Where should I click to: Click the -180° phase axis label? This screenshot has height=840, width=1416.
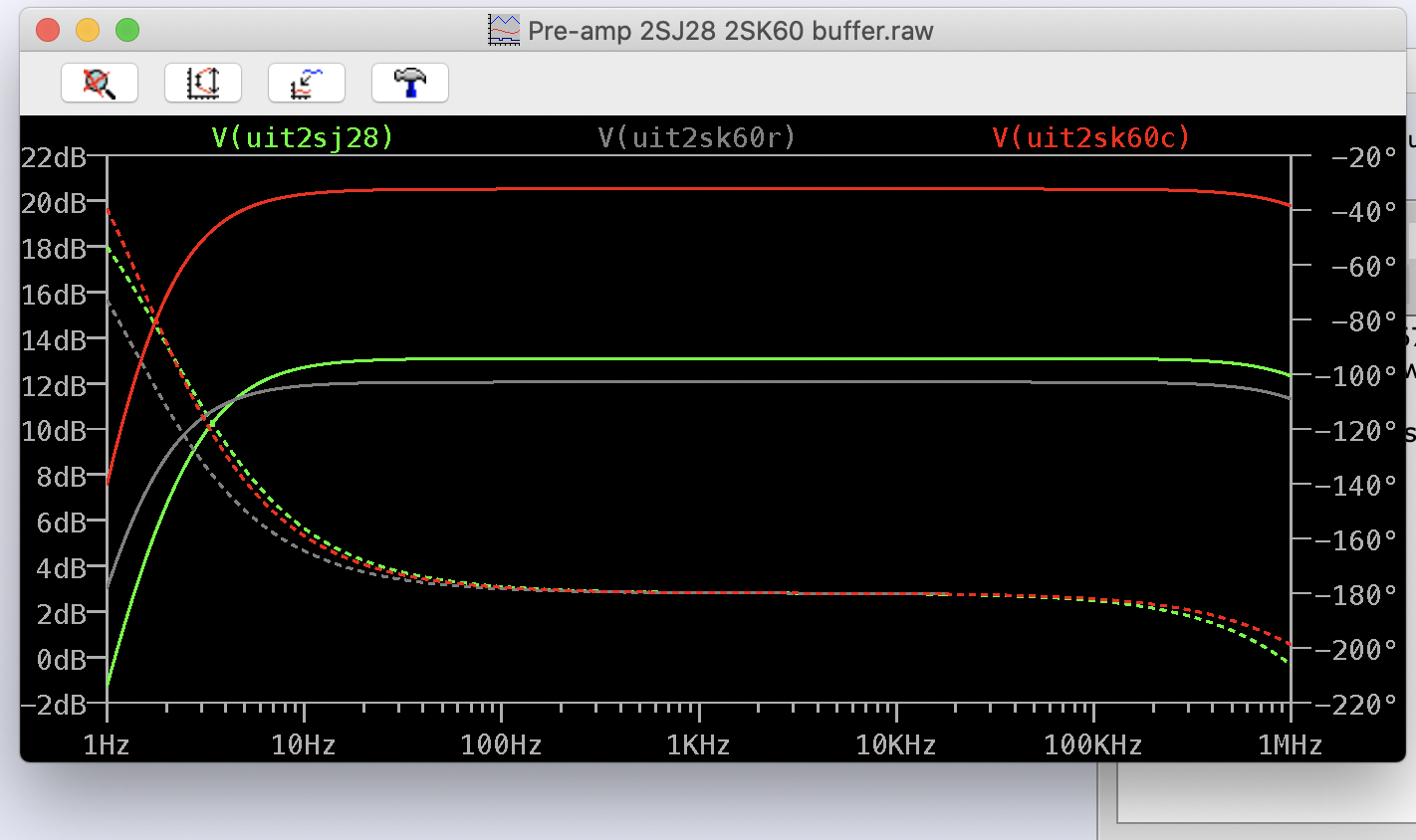tap(1356, 595)
